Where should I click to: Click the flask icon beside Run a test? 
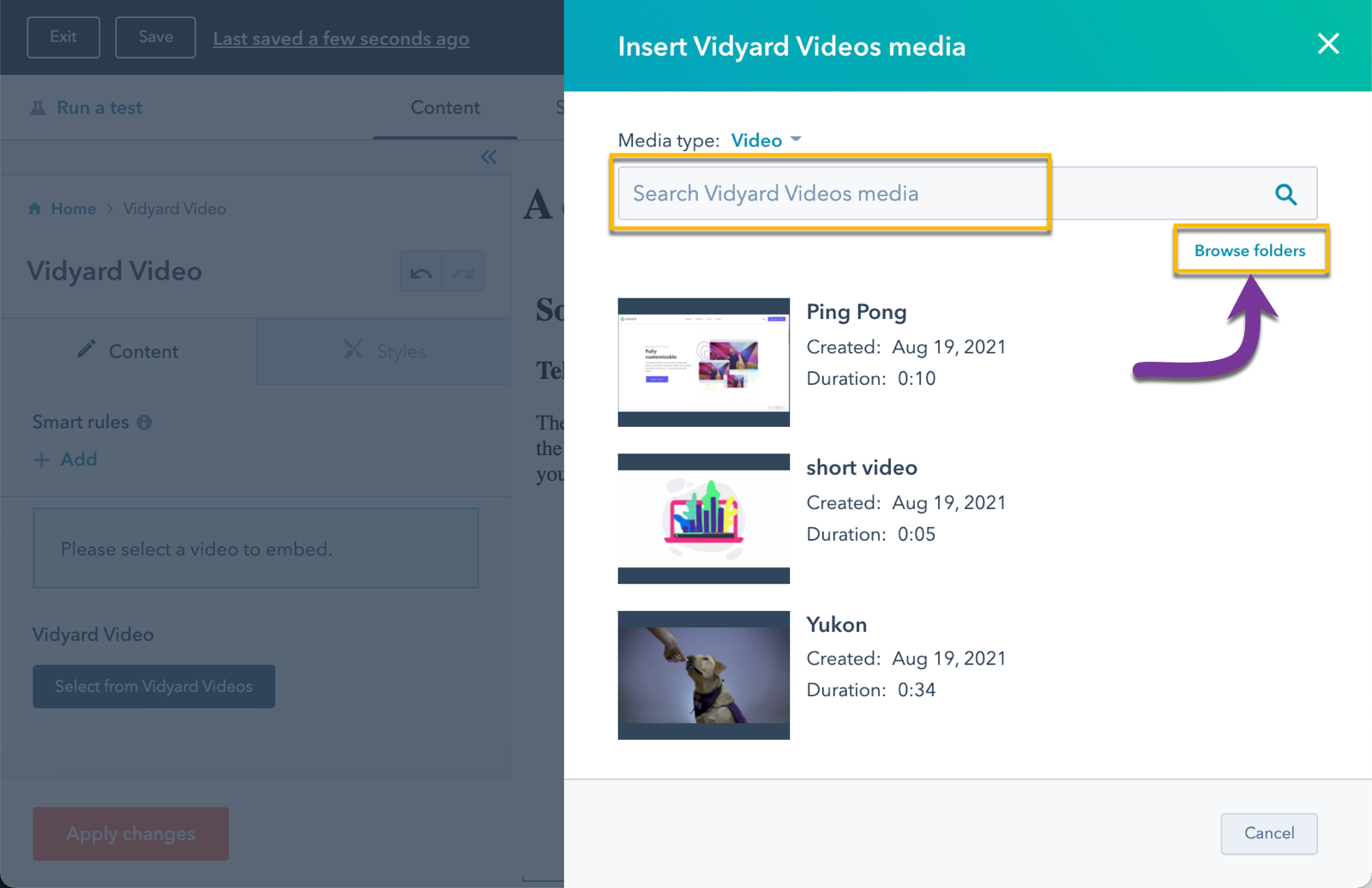[38, 108]
